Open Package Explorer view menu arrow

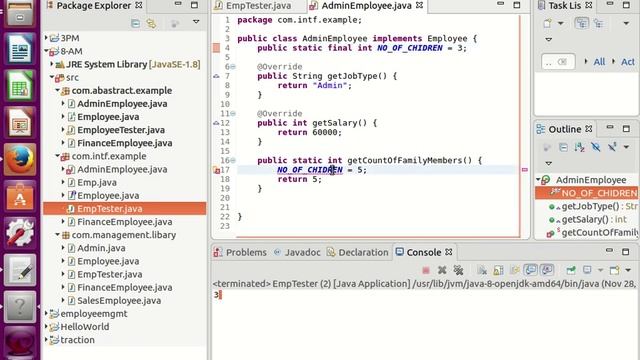[196, 22]
